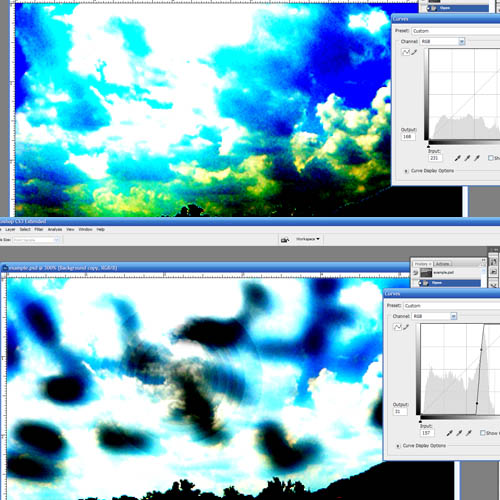The image size is (500, 500).
Task: Open the Analysis menu
Action: (x=55, y=229)
